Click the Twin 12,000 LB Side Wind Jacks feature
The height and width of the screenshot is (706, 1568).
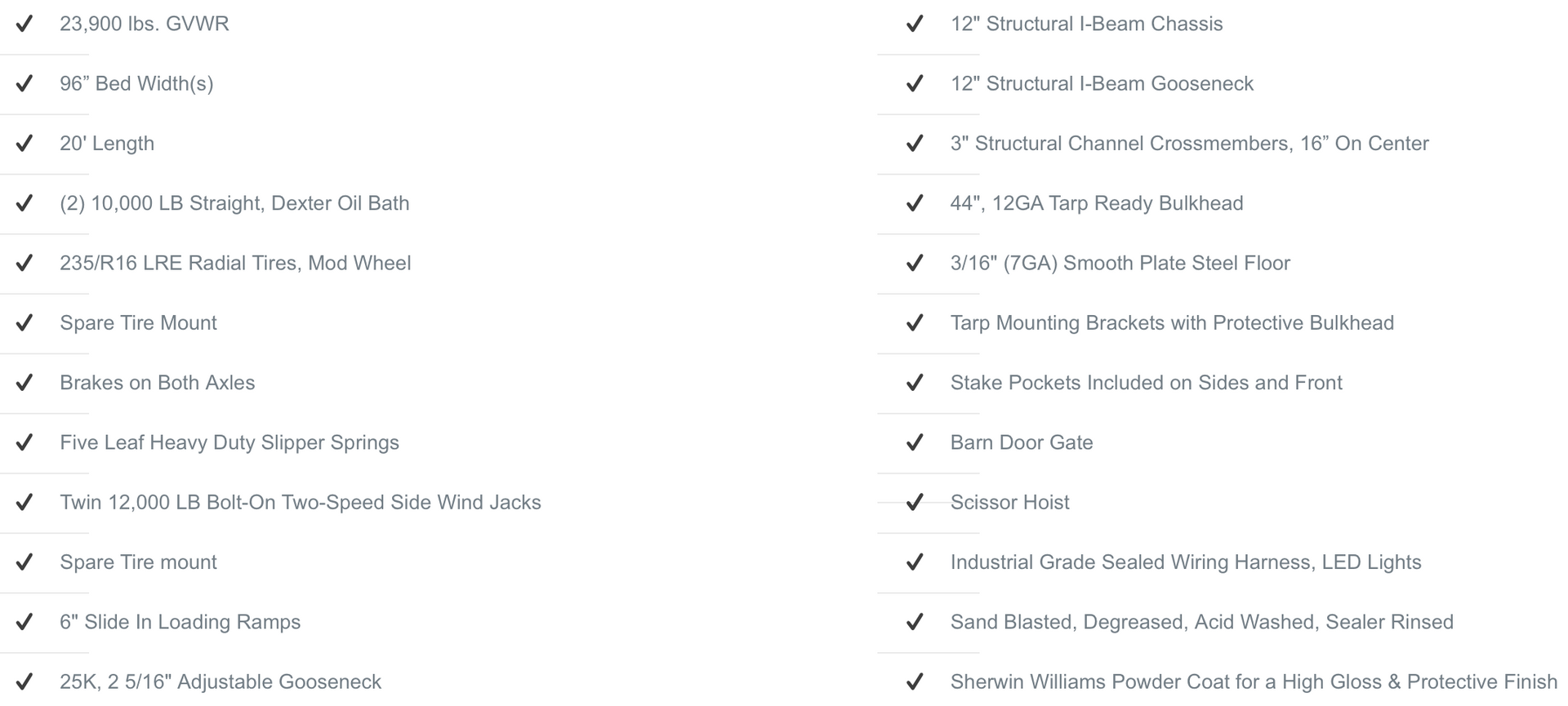301,502
